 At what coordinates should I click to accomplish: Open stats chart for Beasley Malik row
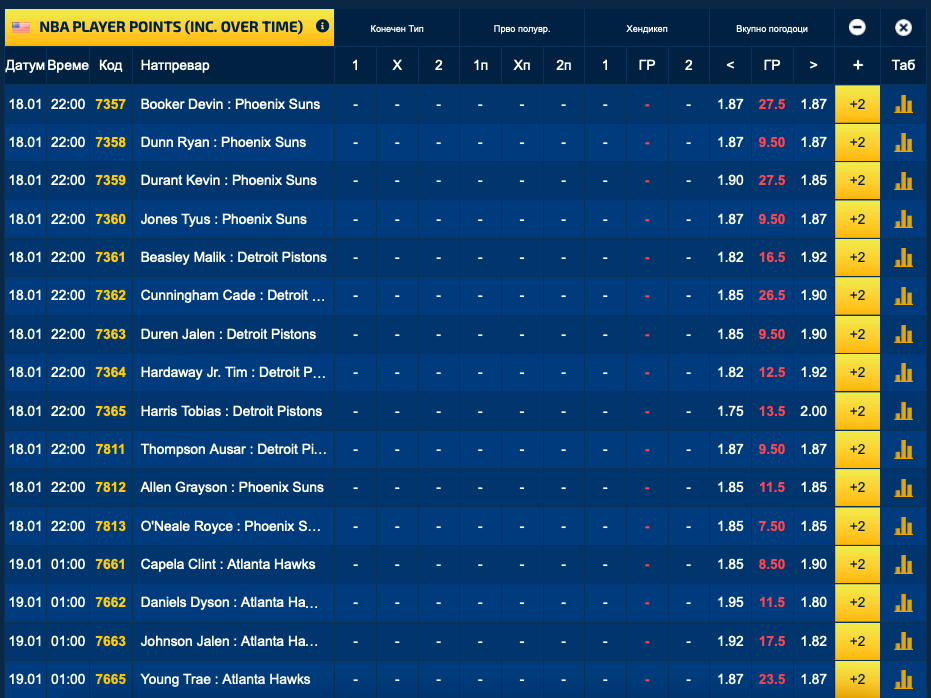tap(903, 257)
